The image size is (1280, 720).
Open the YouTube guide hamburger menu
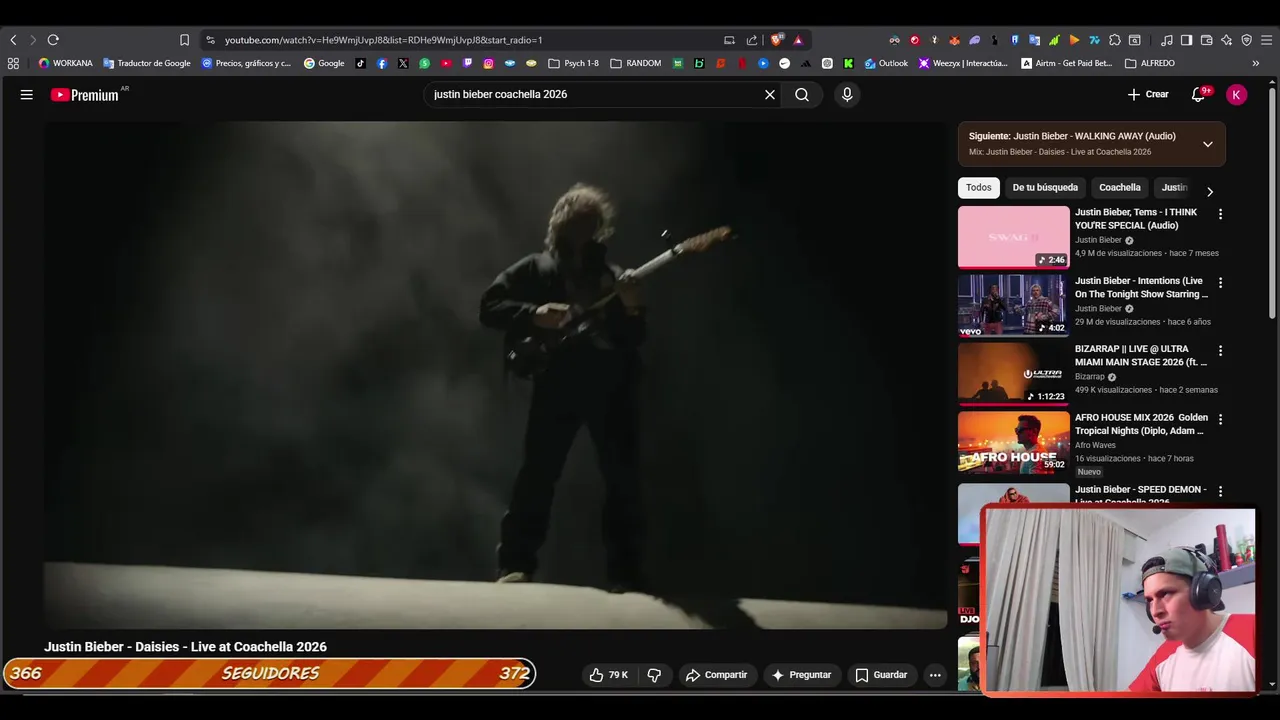point(27,94)
